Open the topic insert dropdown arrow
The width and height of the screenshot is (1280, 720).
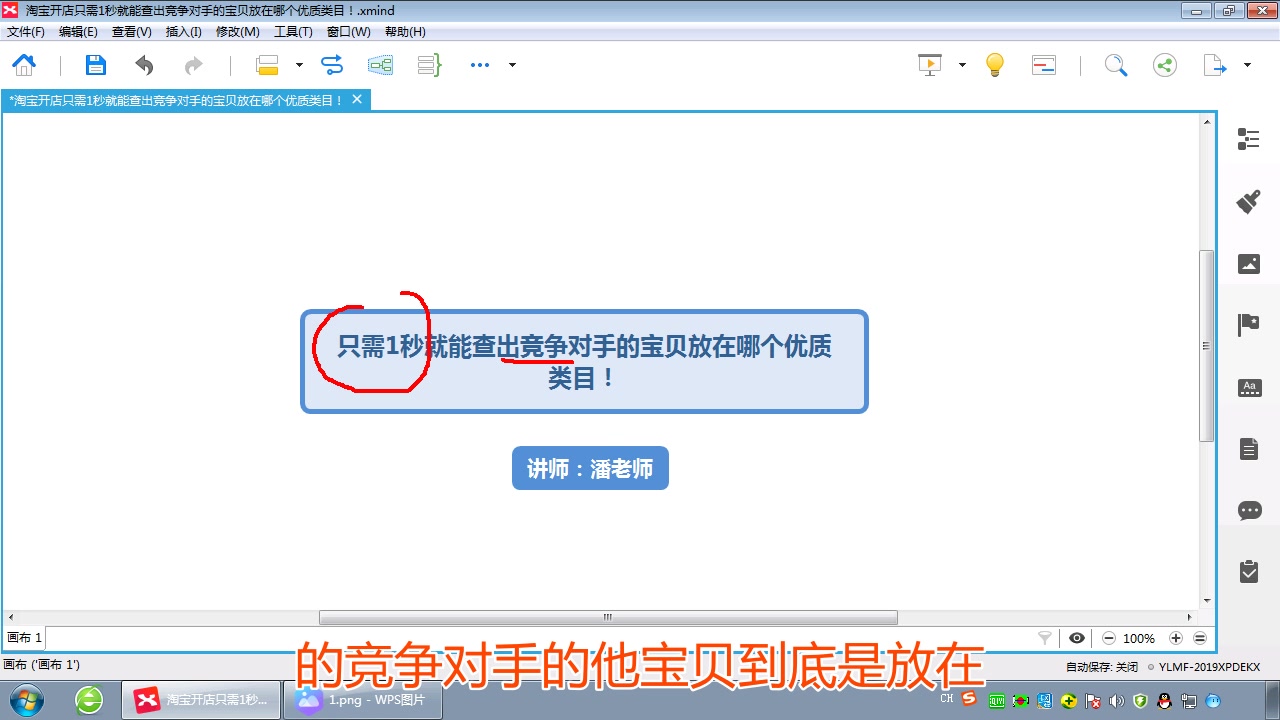pyautogui.click(x=299, y=65)
